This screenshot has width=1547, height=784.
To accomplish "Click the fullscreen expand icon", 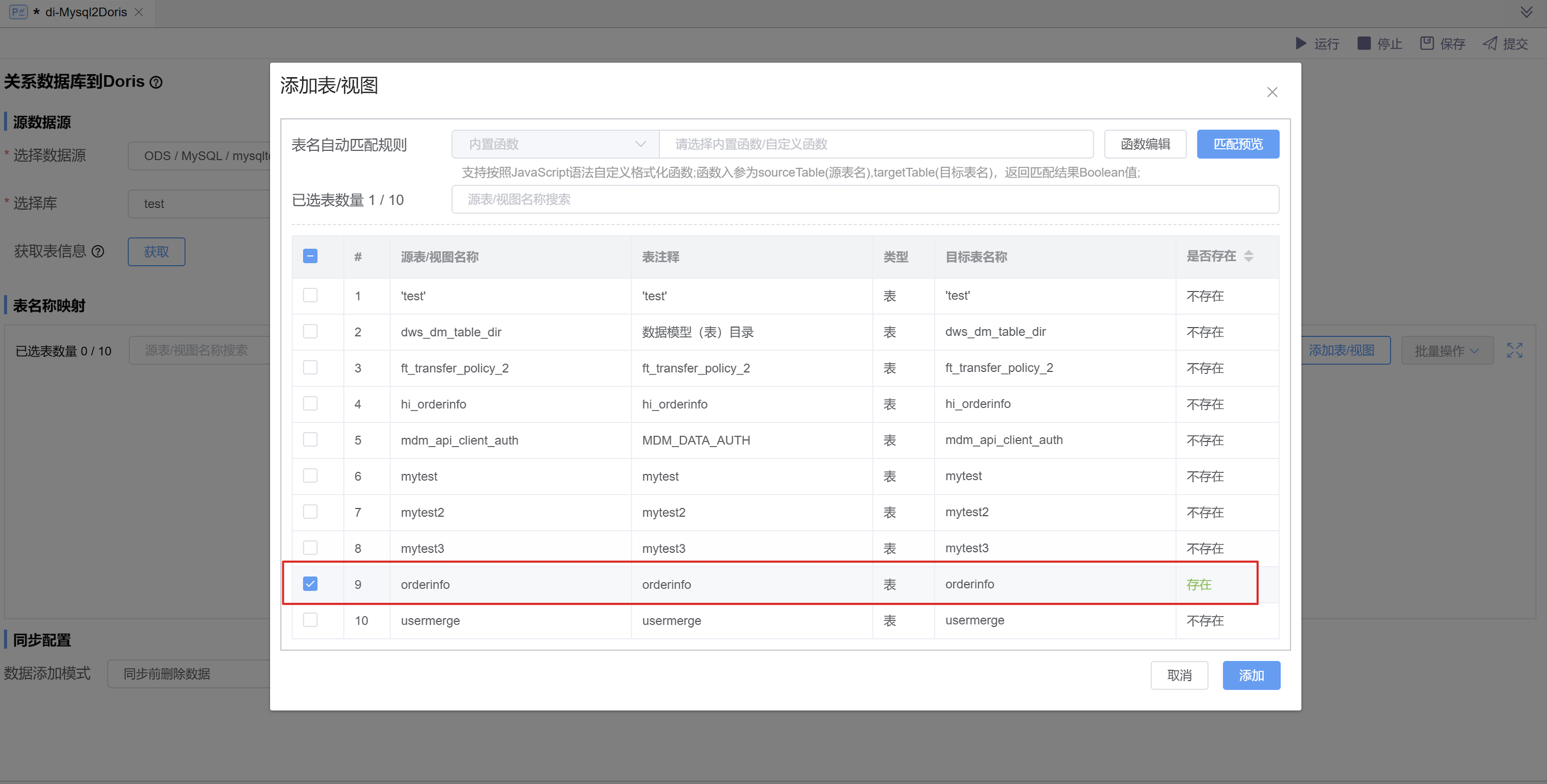I will 1514,350.
